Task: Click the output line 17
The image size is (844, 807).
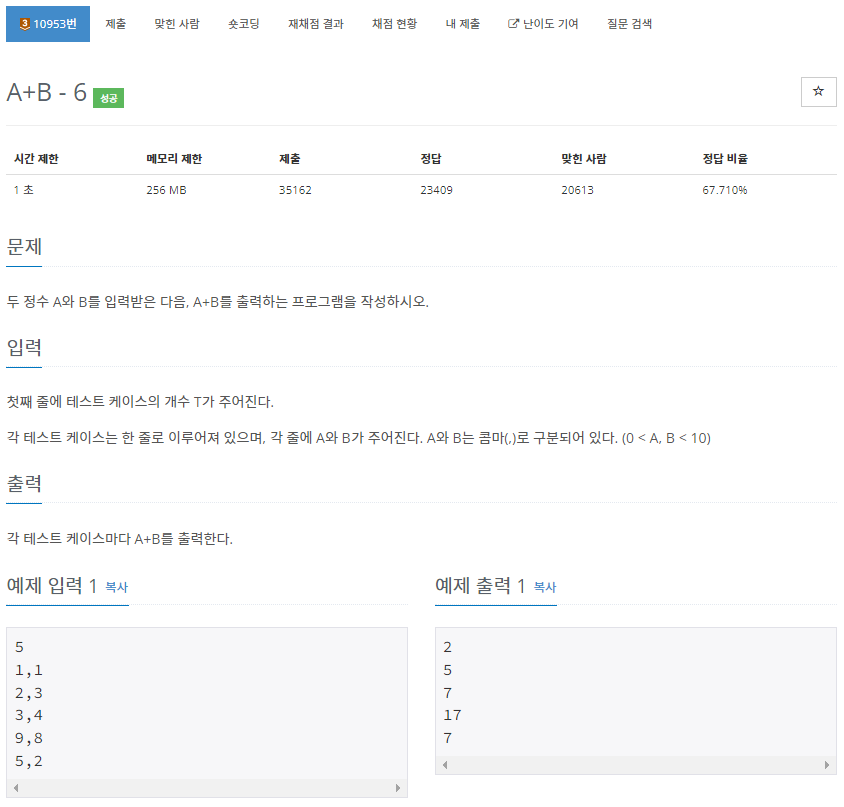Action: (452, 715)
